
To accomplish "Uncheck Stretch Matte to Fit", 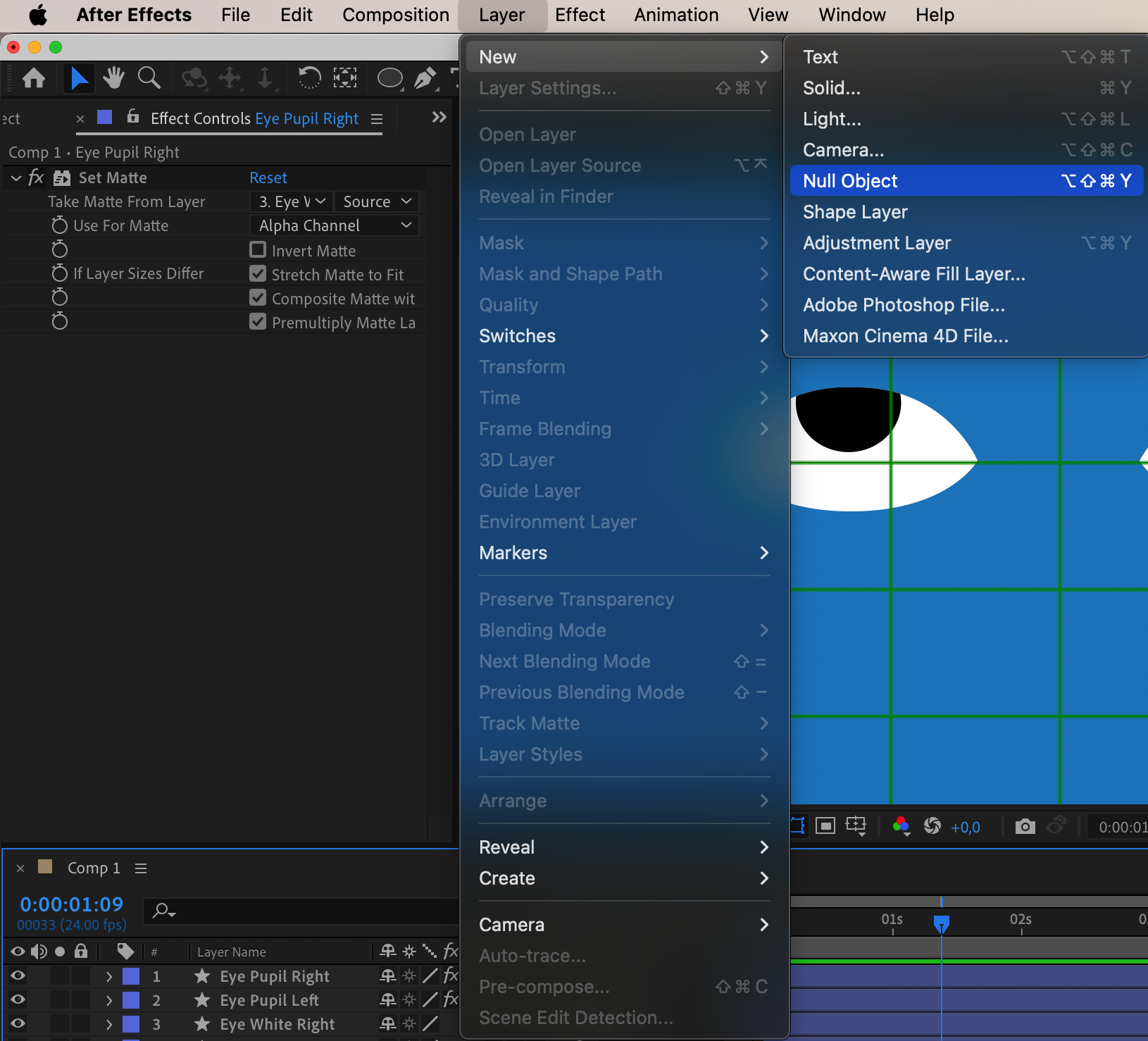I will 258,274.
